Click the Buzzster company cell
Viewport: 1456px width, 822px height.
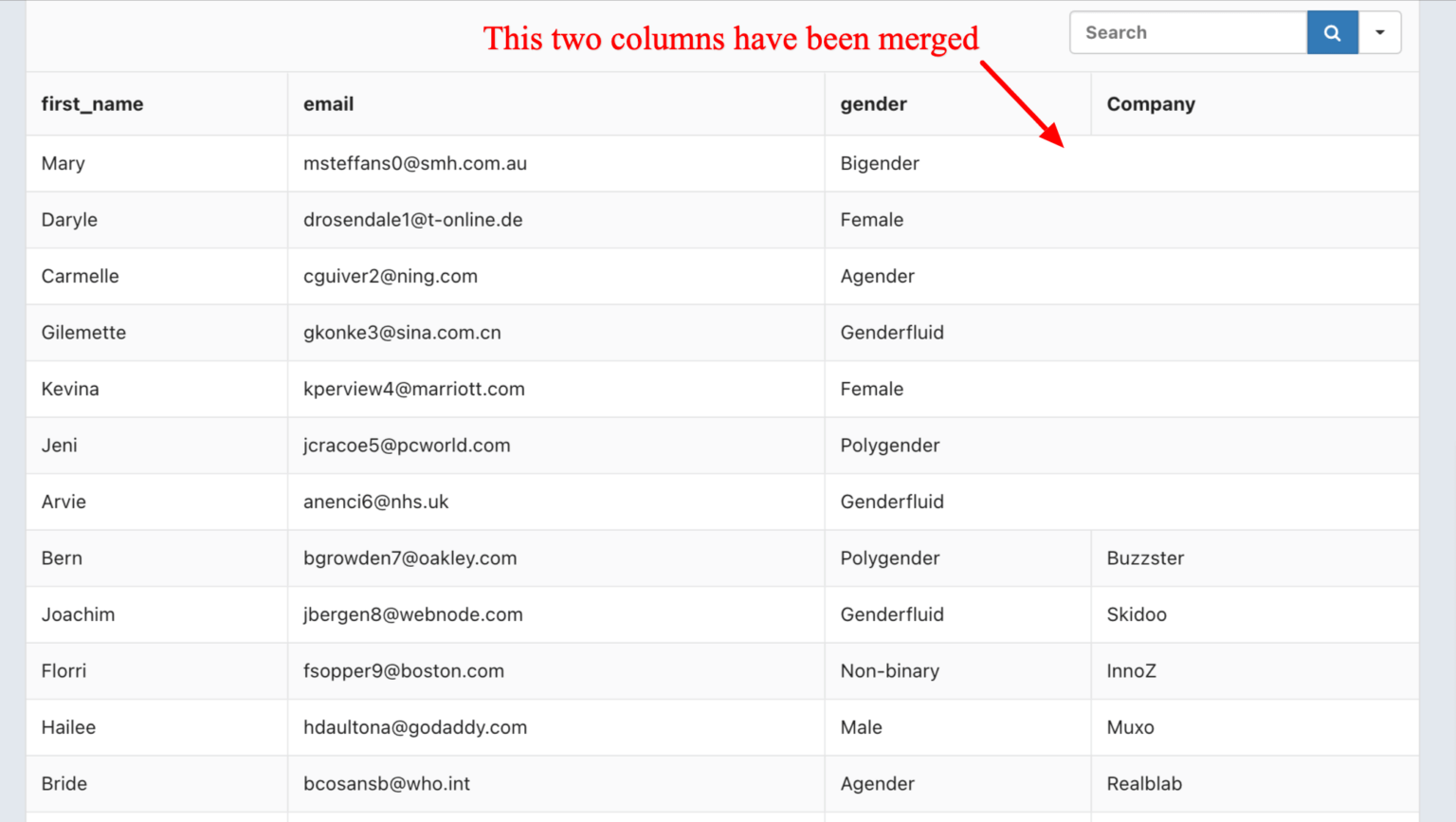pyautogui.click(x=1144, y=557)
